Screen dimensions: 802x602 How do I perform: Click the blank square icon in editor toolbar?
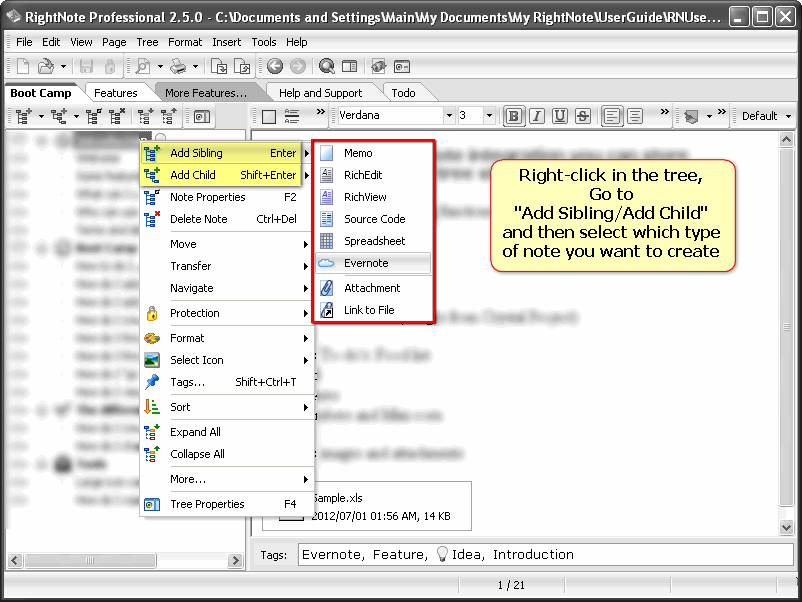coord(269,117)
